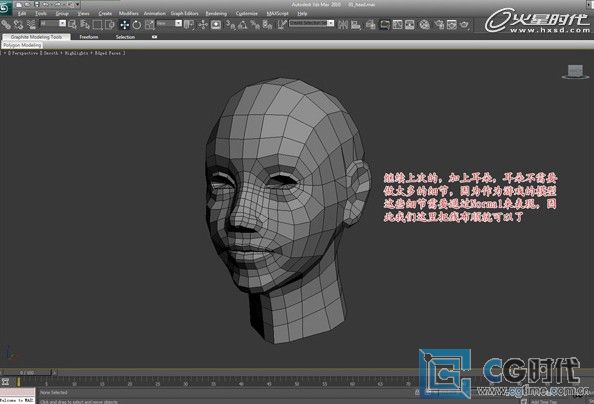Viewport: 594px width, 404px height.
Task: Open the 3ds Max application button menu
Action: click(x=5, y=8)
